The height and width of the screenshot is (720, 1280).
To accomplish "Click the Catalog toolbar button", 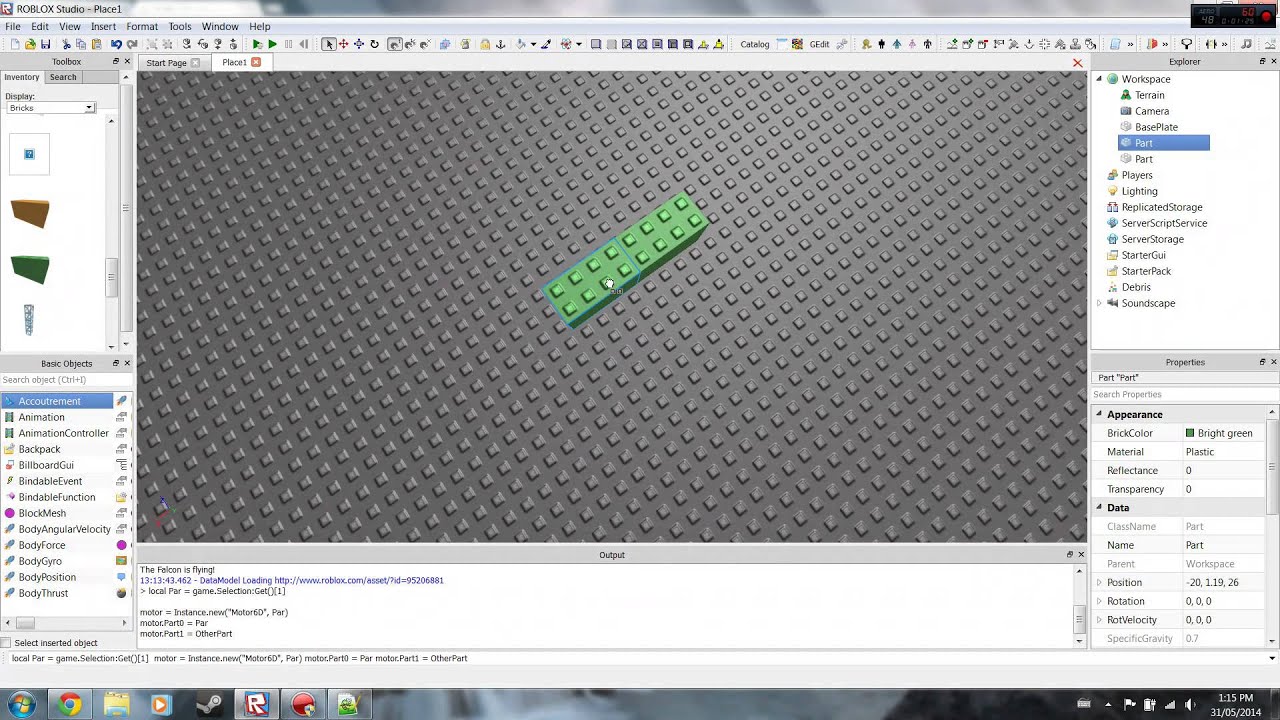I will point(755,44).
